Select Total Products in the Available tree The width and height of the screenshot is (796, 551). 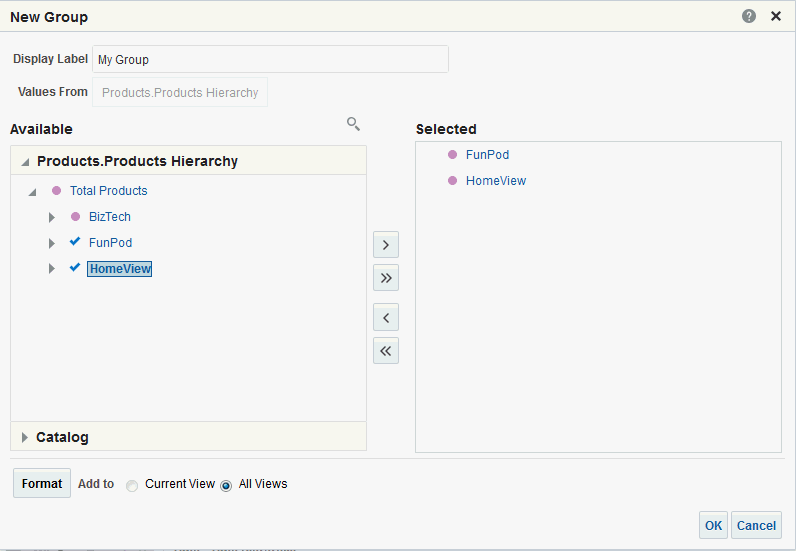108,191
